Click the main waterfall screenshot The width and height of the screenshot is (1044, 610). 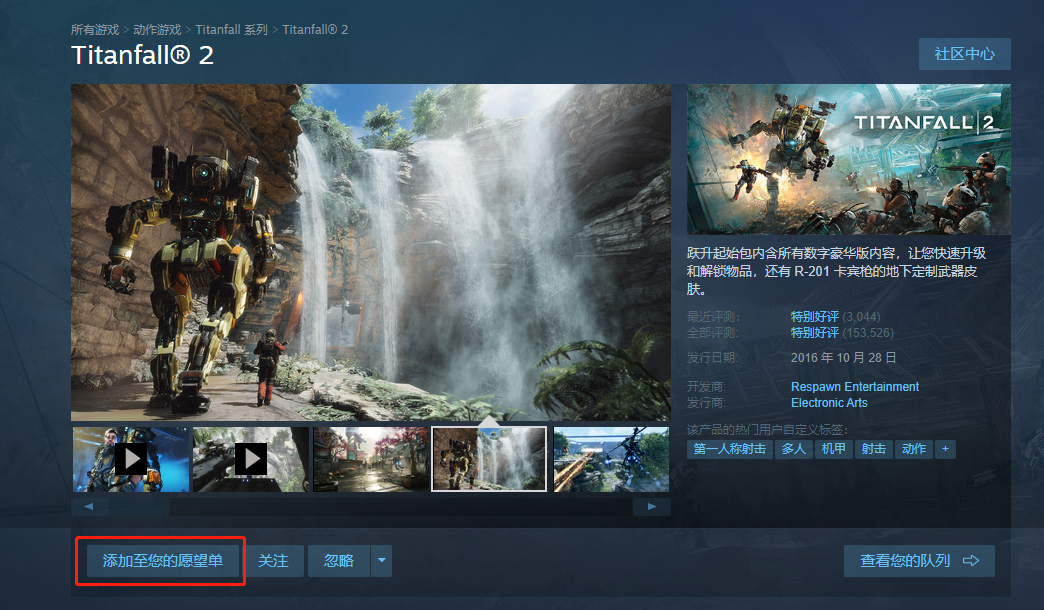(x=371, y=252)
